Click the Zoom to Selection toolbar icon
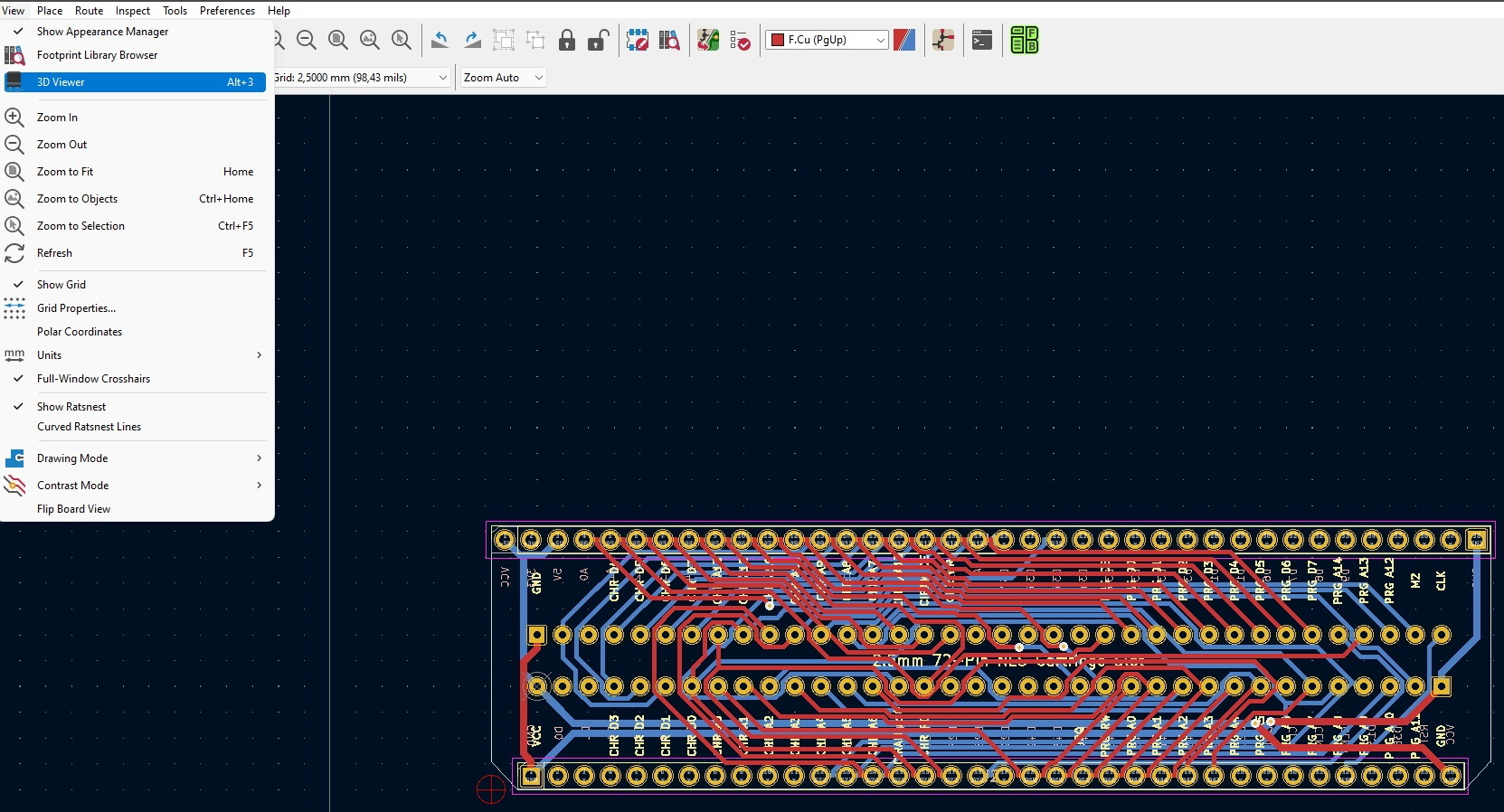 (x=402, y=40)
